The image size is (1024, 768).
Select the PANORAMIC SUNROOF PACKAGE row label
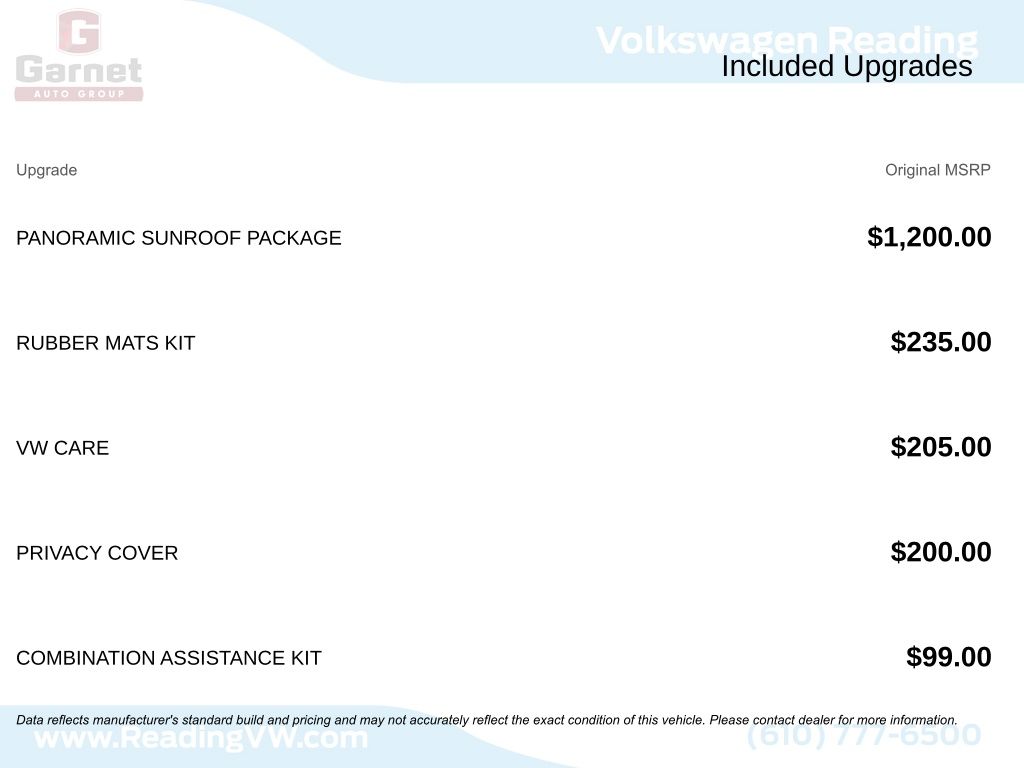pyautogui.click(x=179, y=238)
